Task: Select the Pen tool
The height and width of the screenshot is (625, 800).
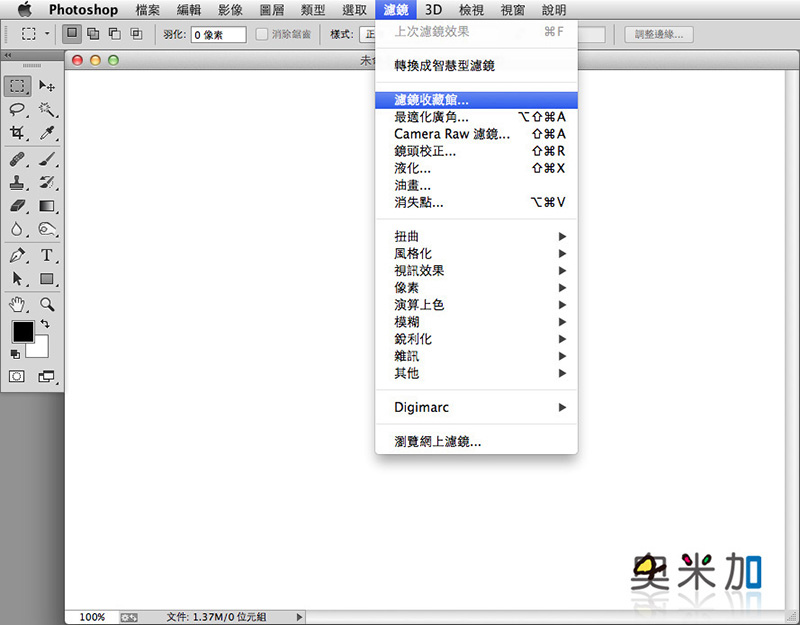Action: point(17,255)
